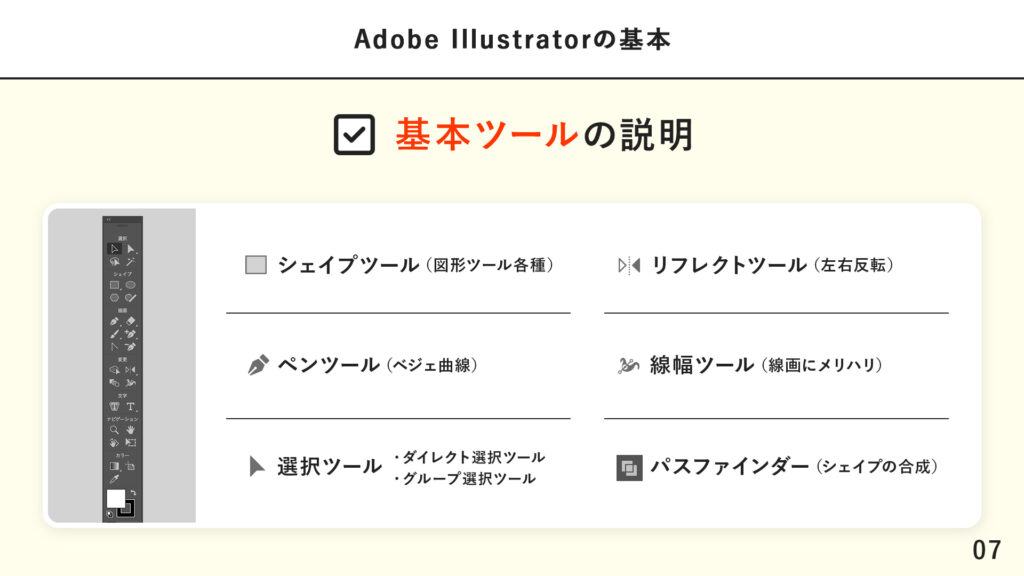Expand the toolbar using top double-arrow
The image size is (1024, 576).
108,220
